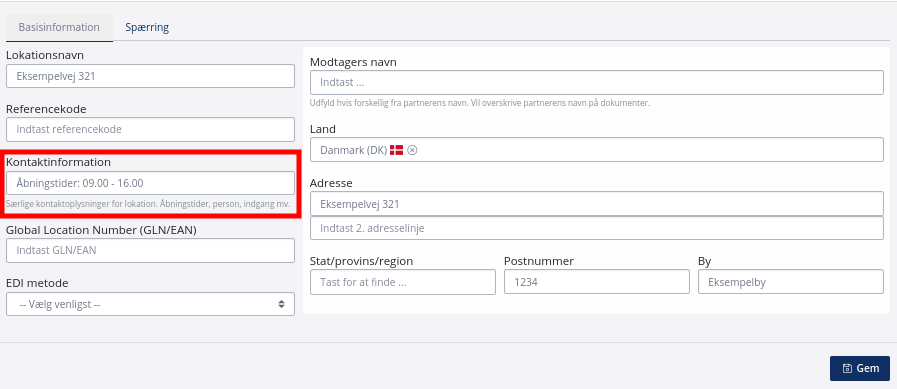The image size is (897, 389).
Task: Click the Modtagers navn hint text
Action: pyautogui.click(x=479, y=104)
